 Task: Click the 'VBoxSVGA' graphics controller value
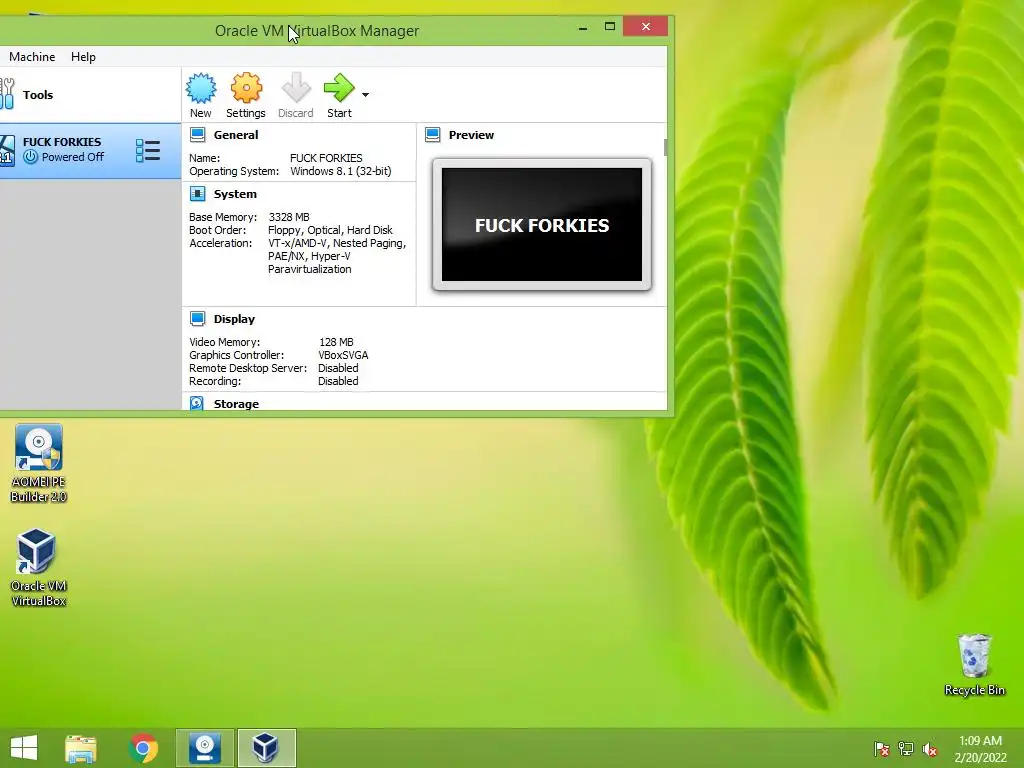tap(343, 355)
